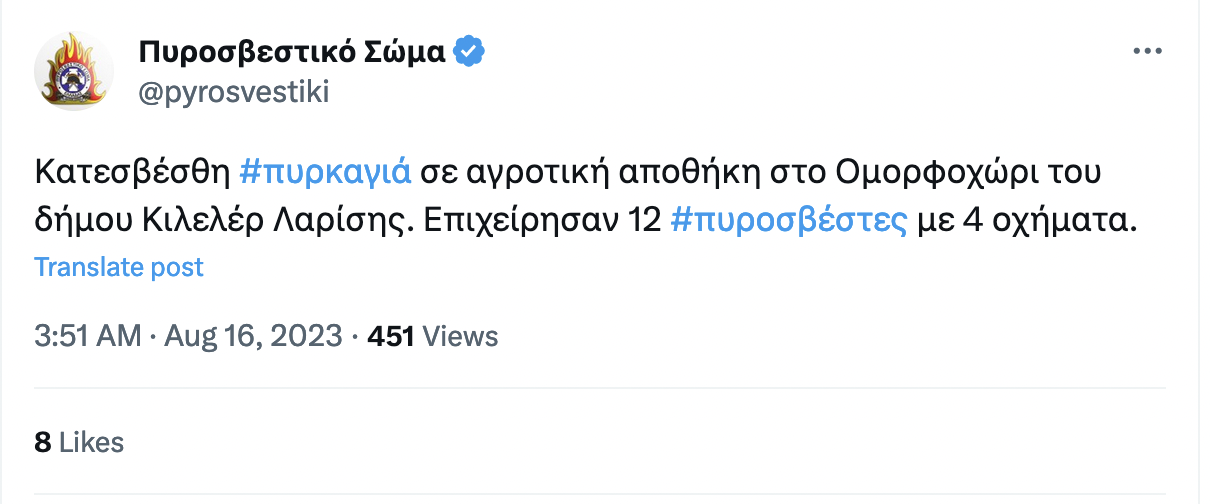This screenshot has height=504, width=1210.
Task: Open the Πυροσβεστικό Σώμα profile name
Action: pyautogui.click(x=291, y=52)
